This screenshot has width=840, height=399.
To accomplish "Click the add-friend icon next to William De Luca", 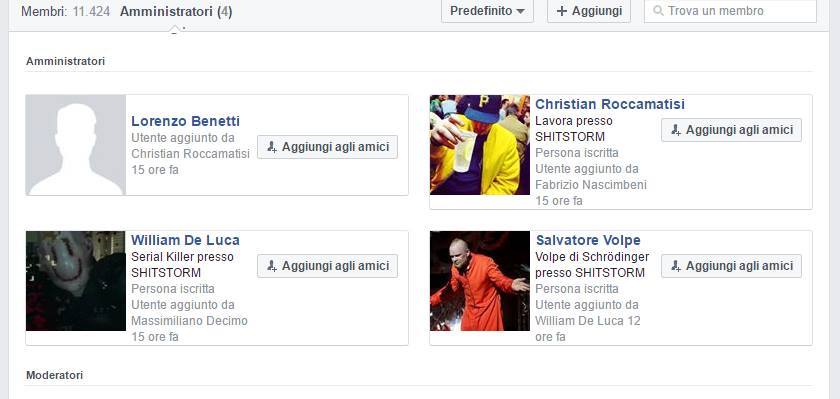I will 272,266.
